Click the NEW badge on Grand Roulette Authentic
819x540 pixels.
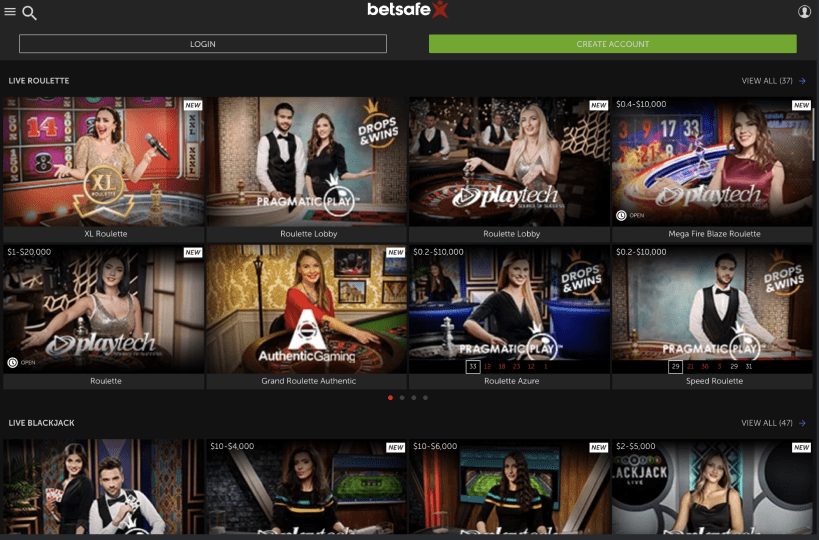tap(396, 252)
